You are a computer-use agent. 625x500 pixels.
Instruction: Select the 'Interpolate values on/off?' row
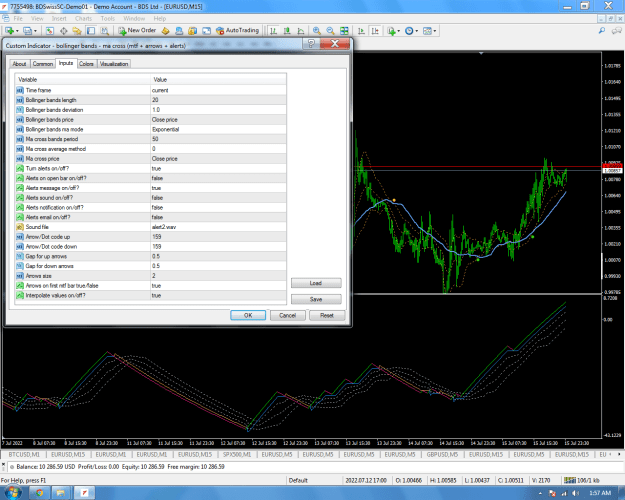pos(151,295)
